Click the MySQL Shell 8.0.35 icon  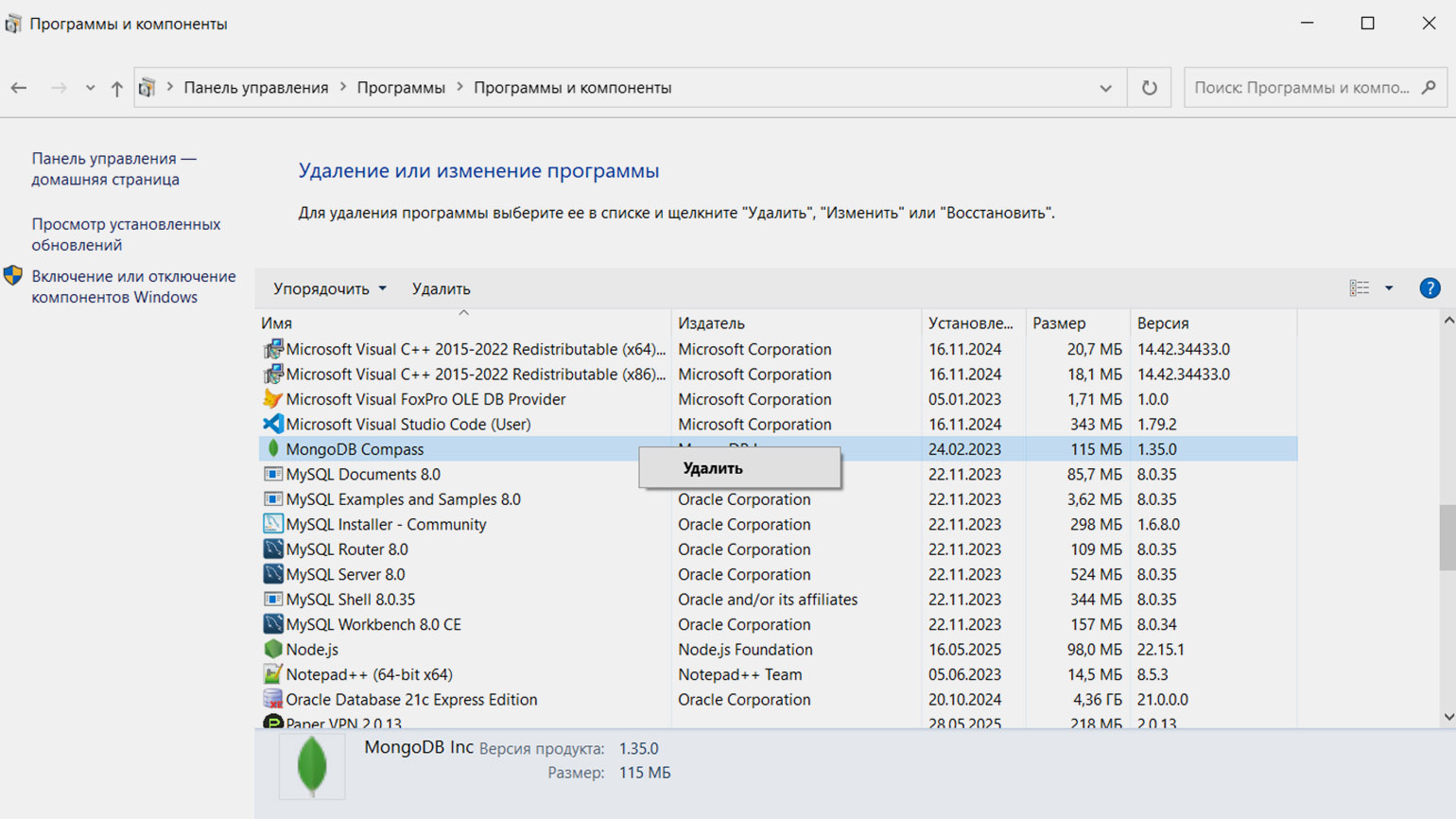[x=273, y=599]
